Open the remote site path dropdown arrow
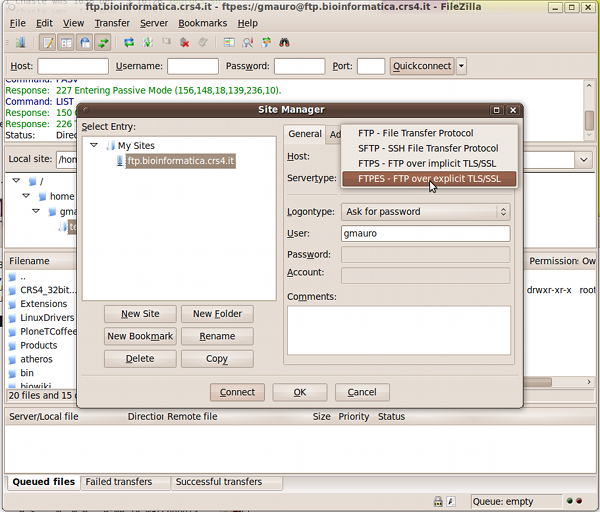 point(584,160)
